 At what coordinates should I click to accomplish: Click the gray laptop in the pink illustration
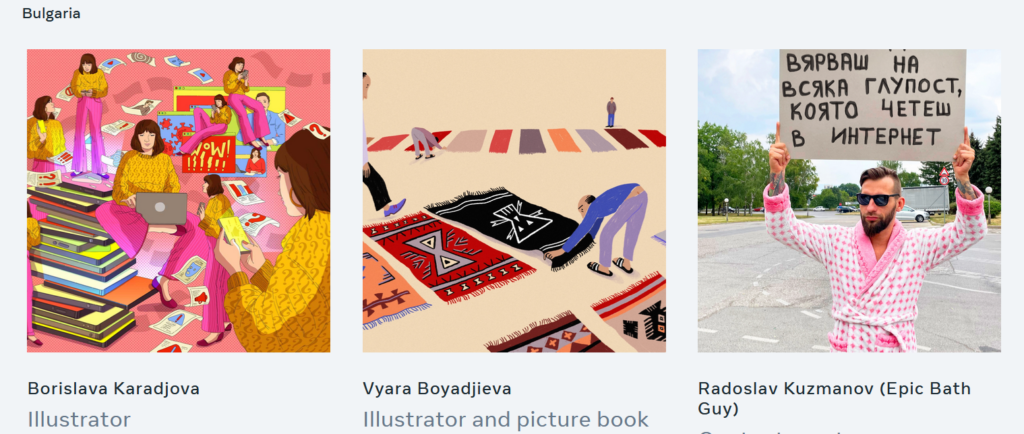coord(161,208)
